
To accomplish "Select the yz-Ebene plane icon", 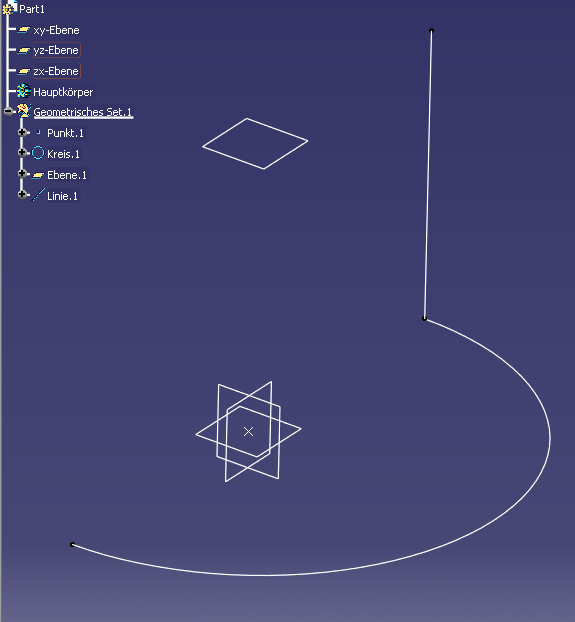I will pyautogui.click(x=24, y=50).
